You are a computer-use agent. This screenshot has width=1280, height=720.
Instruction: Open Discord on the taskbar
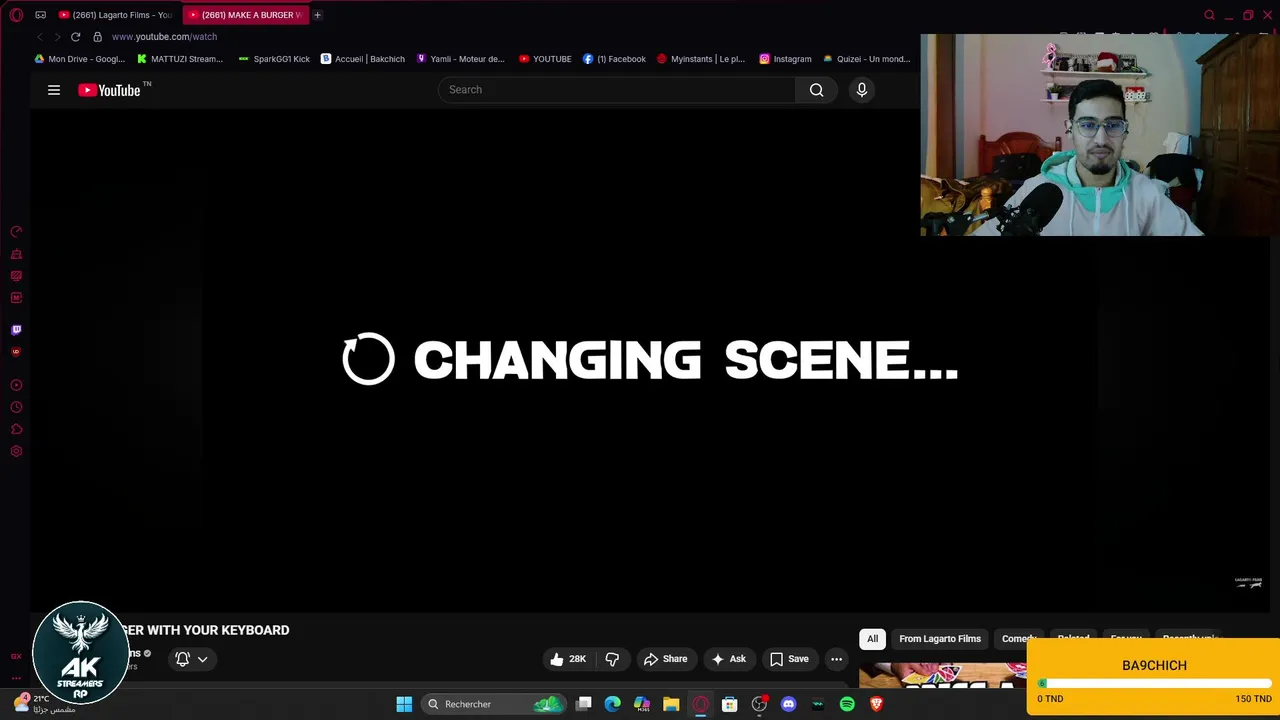pyautogui.click(x=788, y=704)
